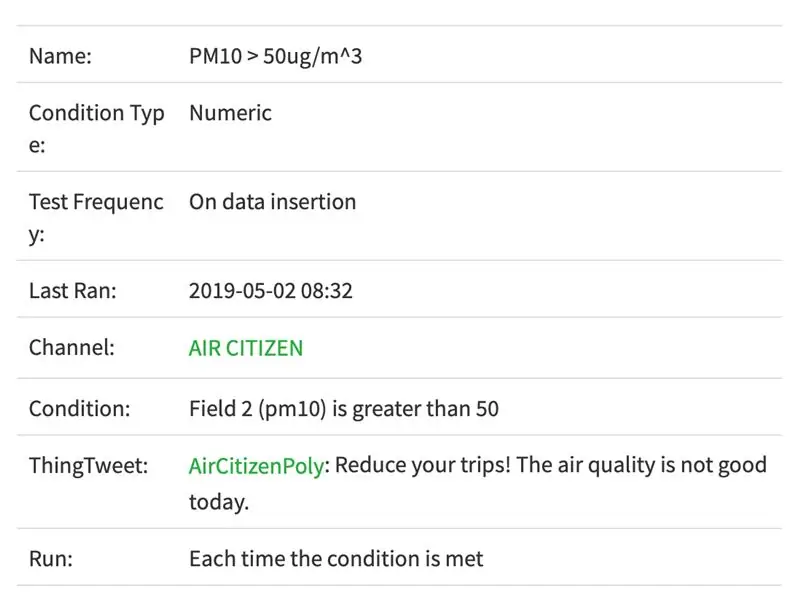Click the Condition label

[x=80, y=409]
